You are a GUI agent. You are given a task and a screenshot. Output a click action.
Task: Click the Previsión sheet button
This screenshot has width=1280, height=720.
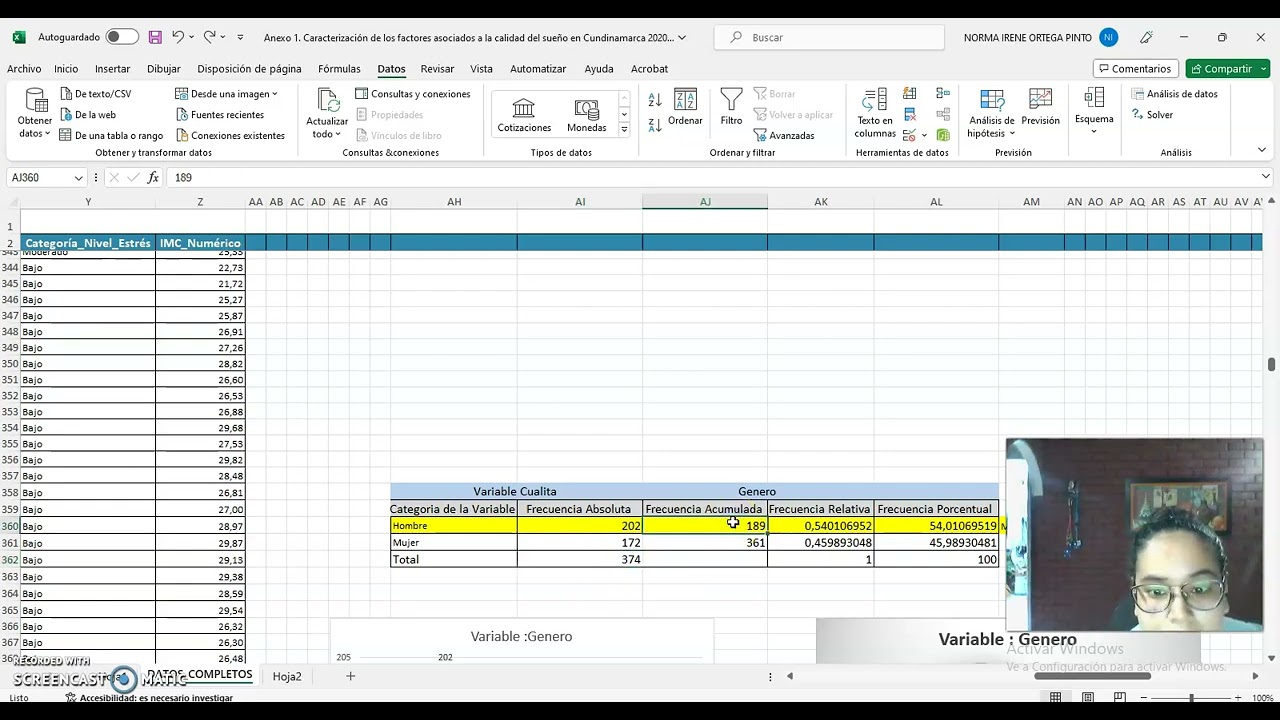[1040, 107]
